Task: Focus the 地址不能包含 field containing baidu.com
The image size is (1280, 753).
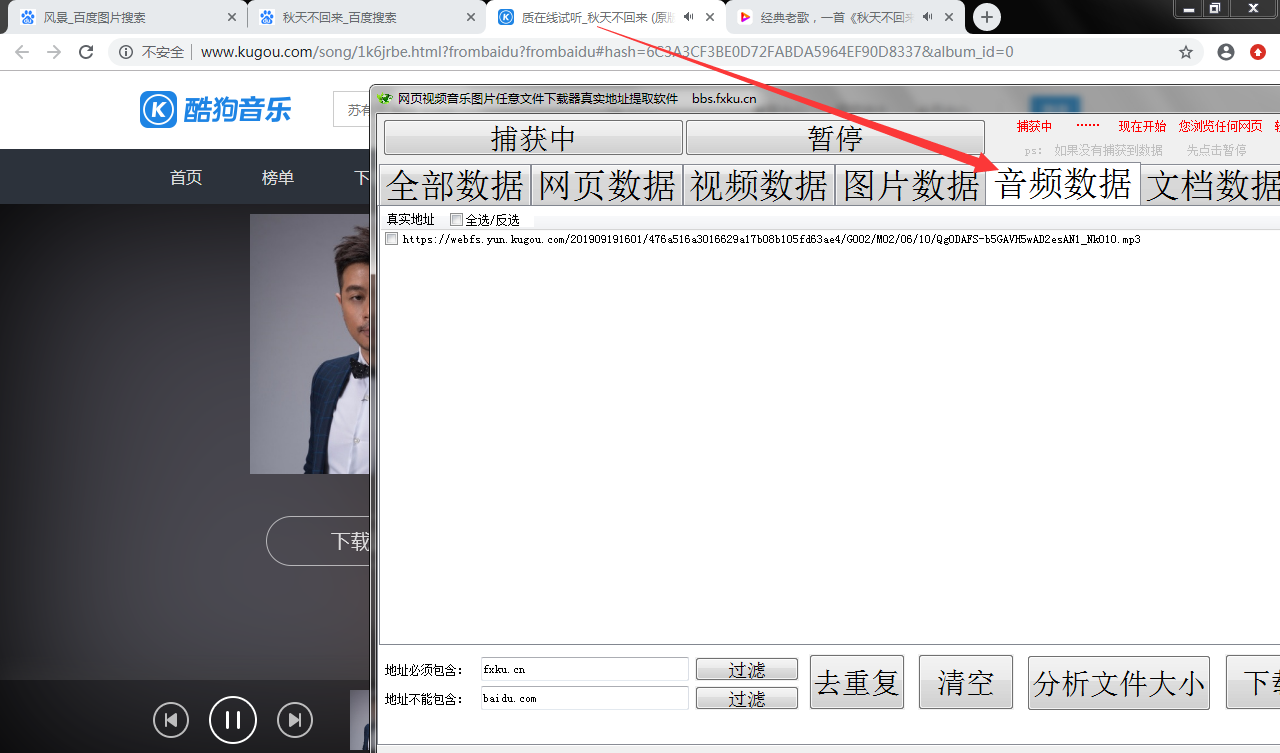Action: click(x=585, y=698)
